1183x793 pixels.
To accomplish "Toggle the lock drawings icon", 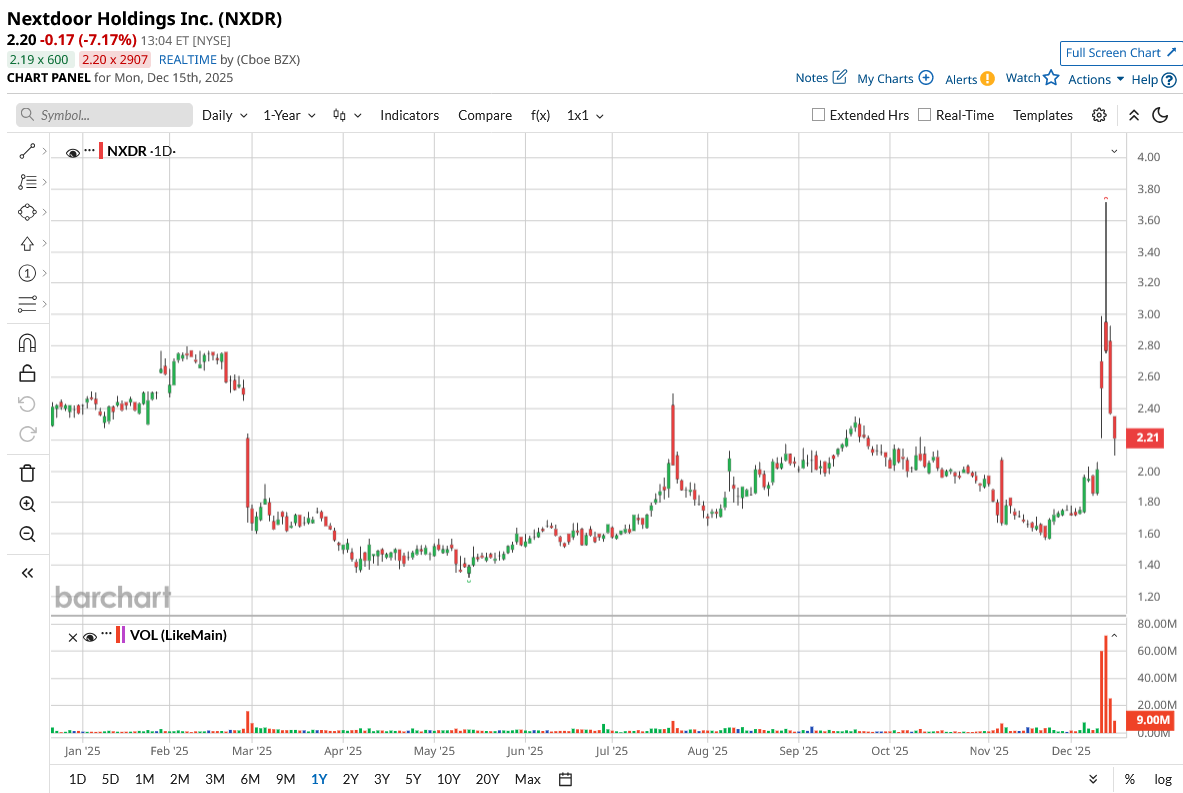I will tap(27, 373).
